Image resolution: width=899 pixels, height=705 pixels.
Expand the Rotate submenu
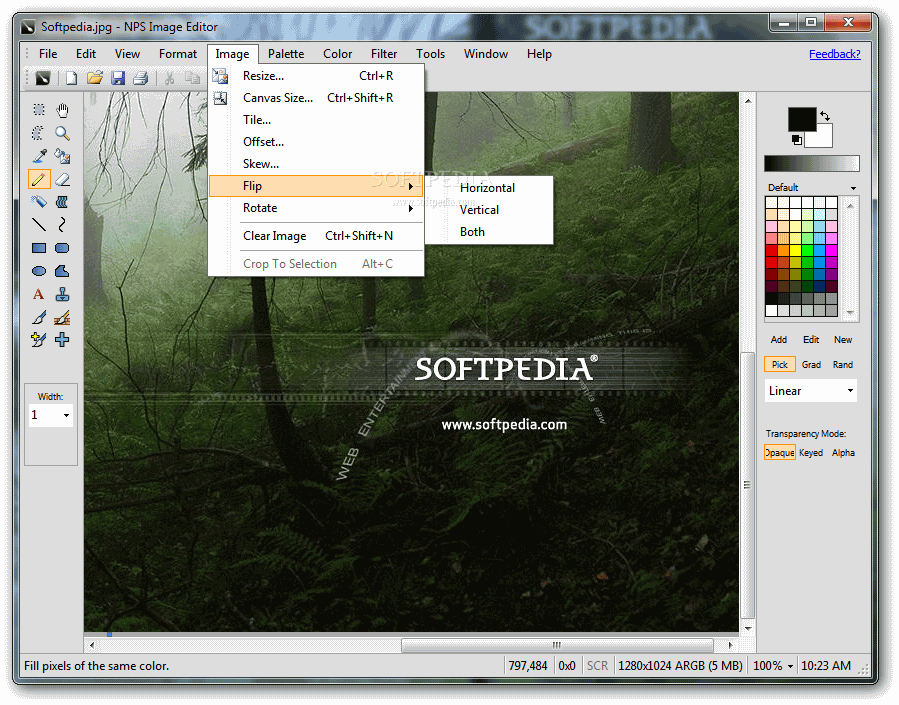tap(316, 208)
